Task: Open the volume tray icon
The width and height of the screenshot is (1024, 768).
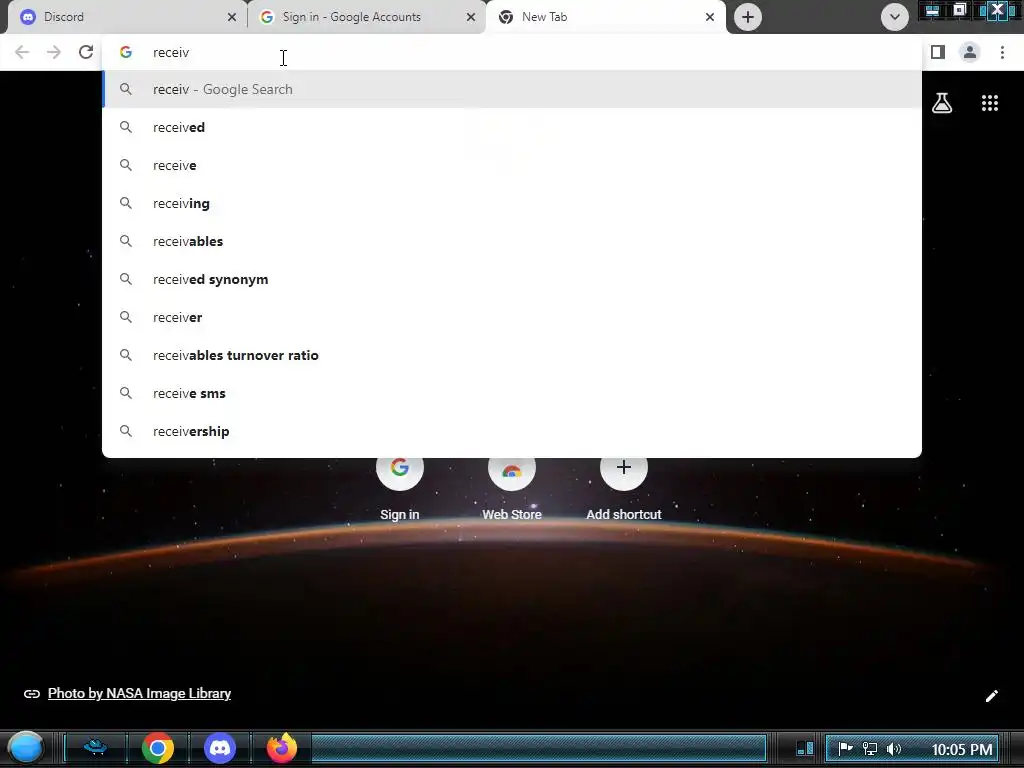Action: [893, 749]
